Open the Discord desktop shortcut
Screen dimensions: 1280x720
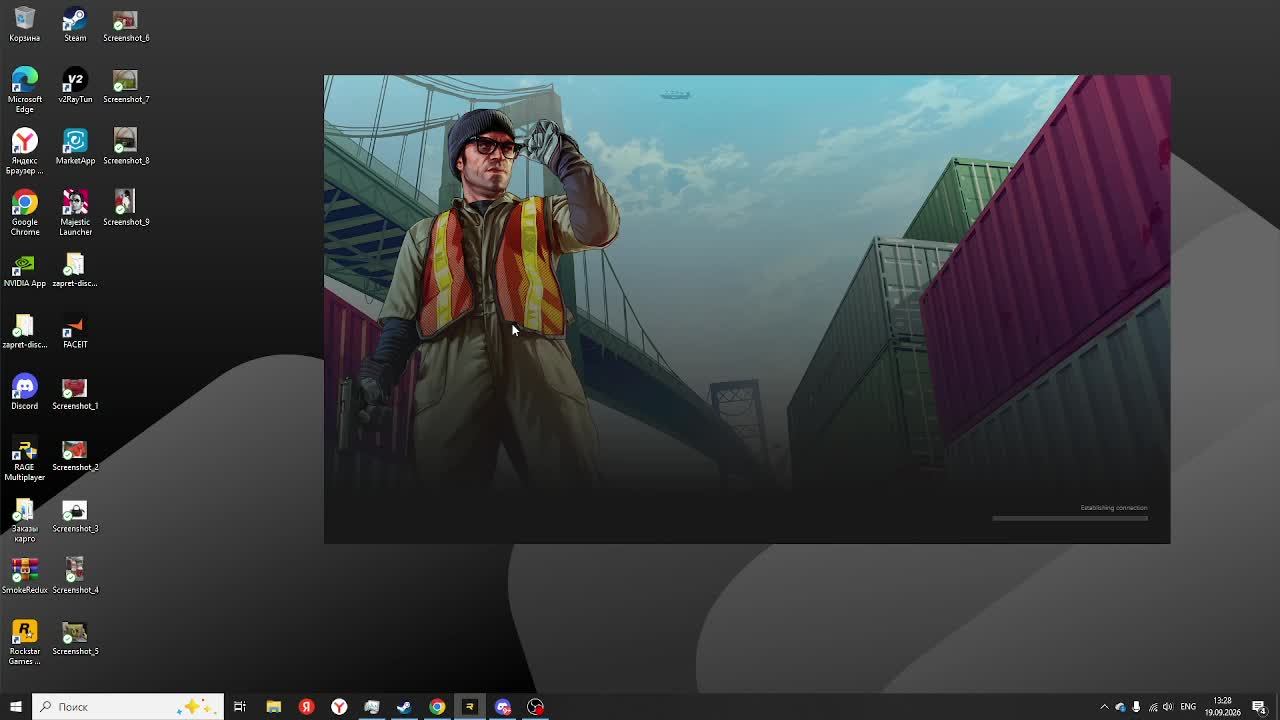tap(24, 393)
